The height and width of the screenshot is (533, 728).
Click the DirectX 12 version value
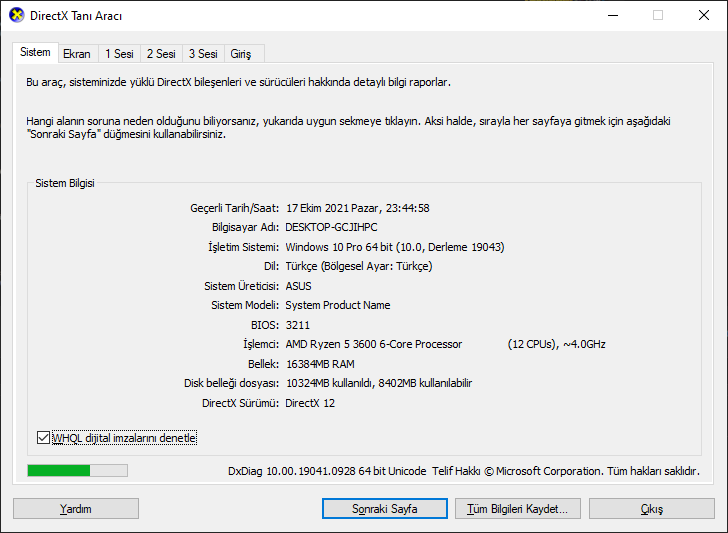click(310, 403)
